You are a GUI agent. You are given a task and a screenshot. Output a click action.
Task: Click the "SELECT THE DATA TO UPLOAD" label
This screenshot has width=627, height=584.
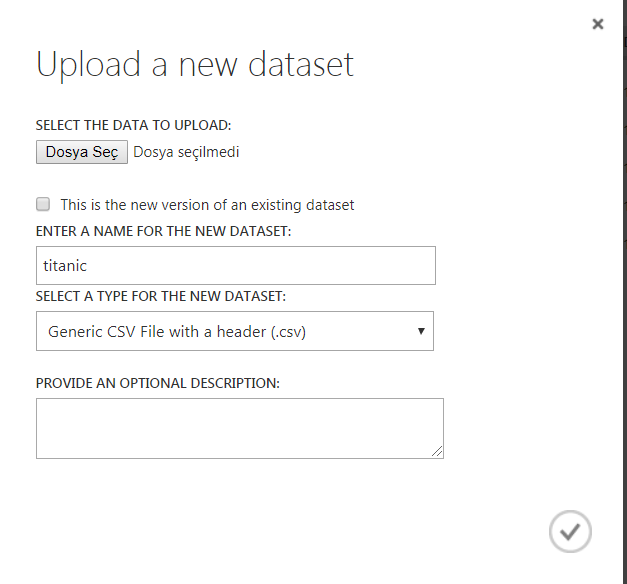133,126
